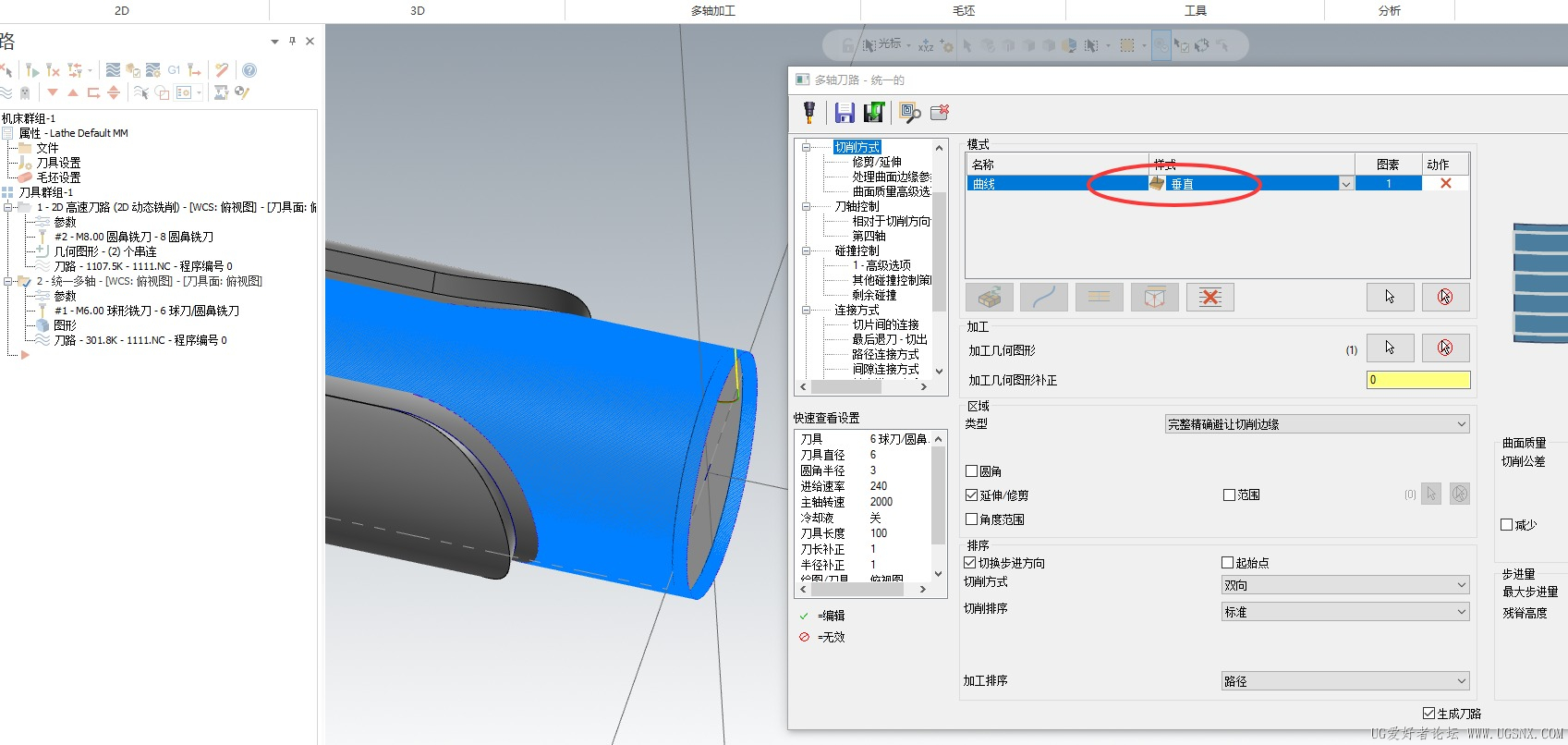Switch to the 多轴加工 tab
This screenshot has height=745, width=1568.
(712, 11)
